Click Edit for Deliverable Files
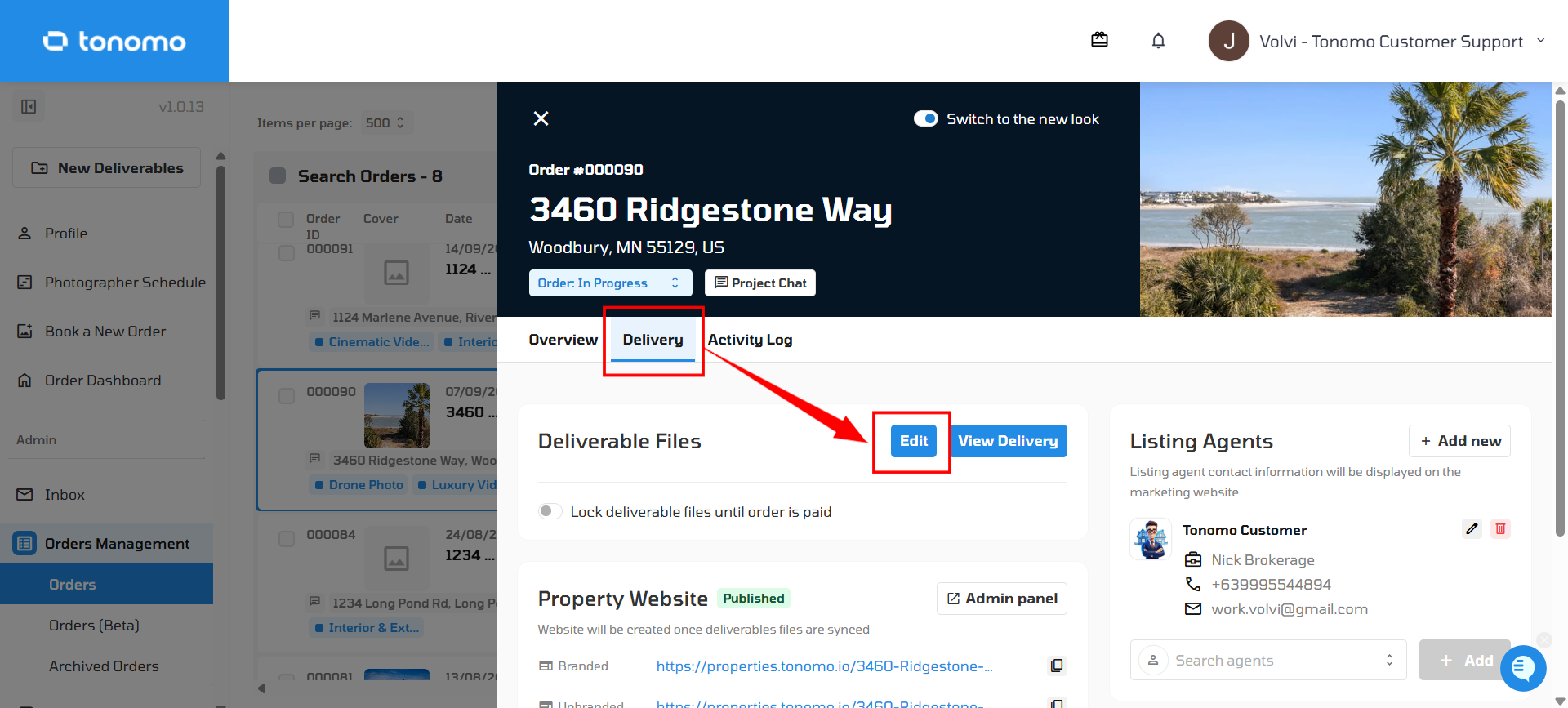The image size is (1568, 708). point(913,441)
